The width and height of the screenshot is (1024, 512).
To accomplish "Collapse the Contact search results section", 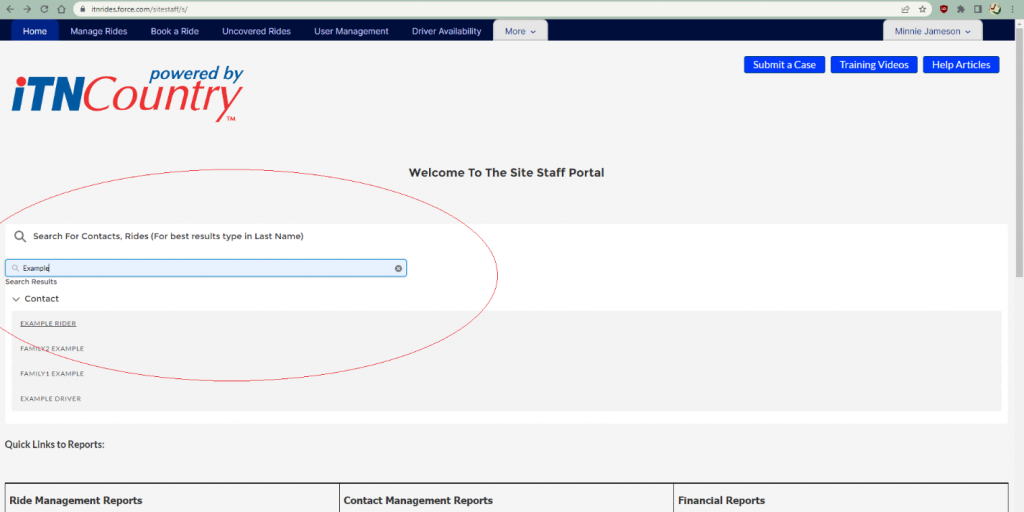I will click(x=16, y=299).
